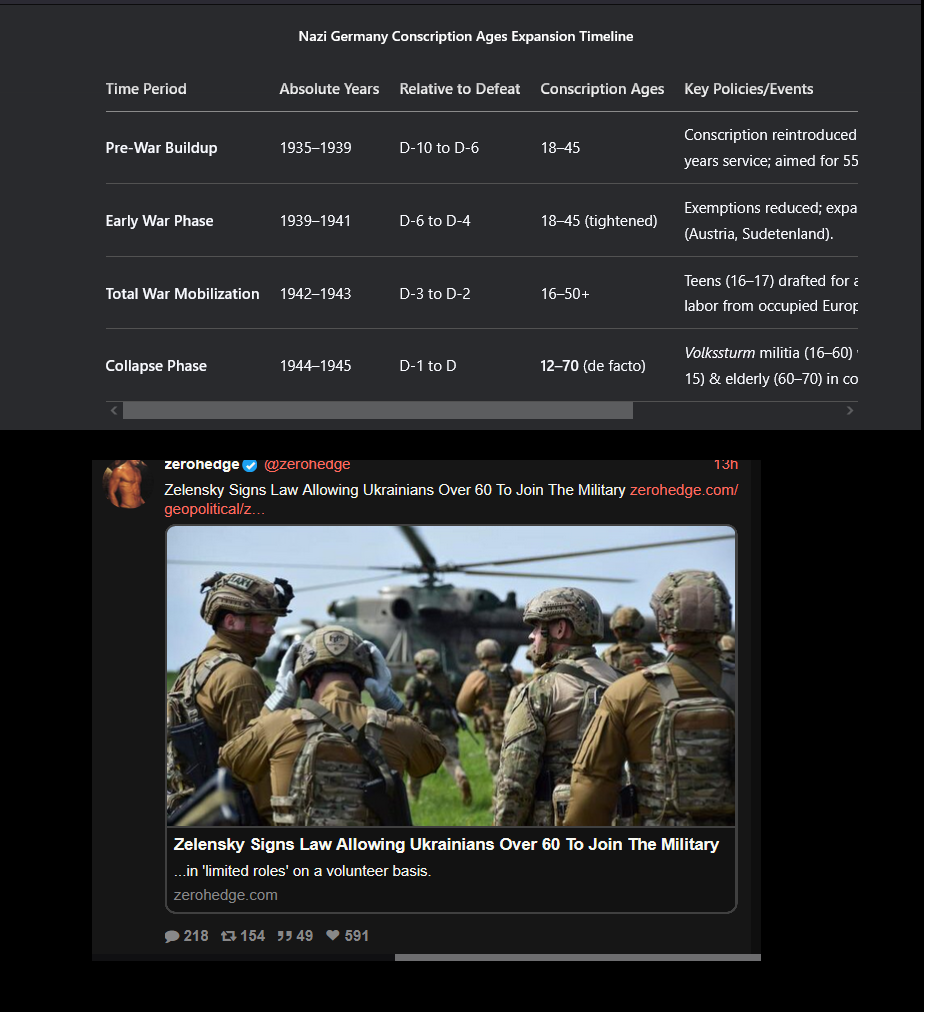The image size is (928, 1012).
Task: Click the 'Conscription reintroduced' cell text
Action: click(x=771, y=135)
